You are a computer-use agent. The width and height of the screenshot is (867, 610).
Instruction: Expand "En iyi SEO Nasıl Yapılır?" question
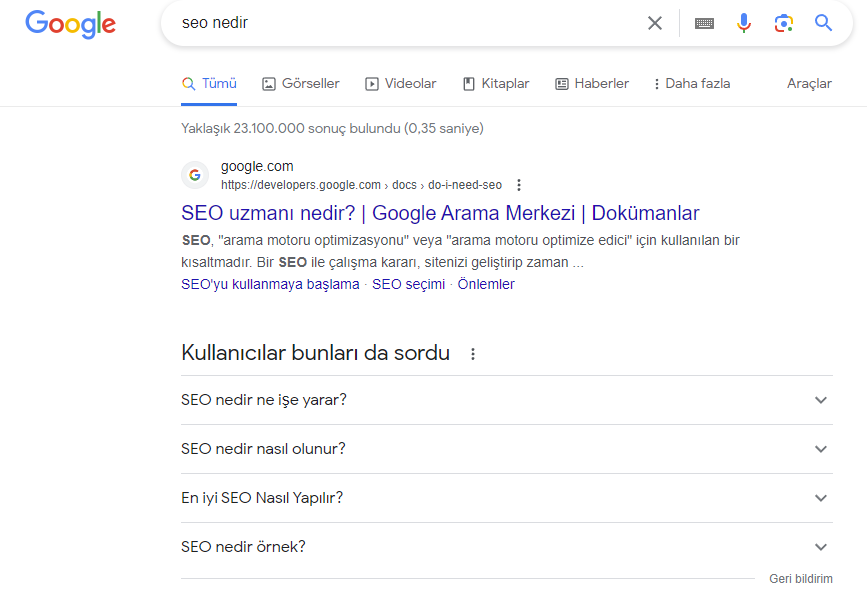506,498
